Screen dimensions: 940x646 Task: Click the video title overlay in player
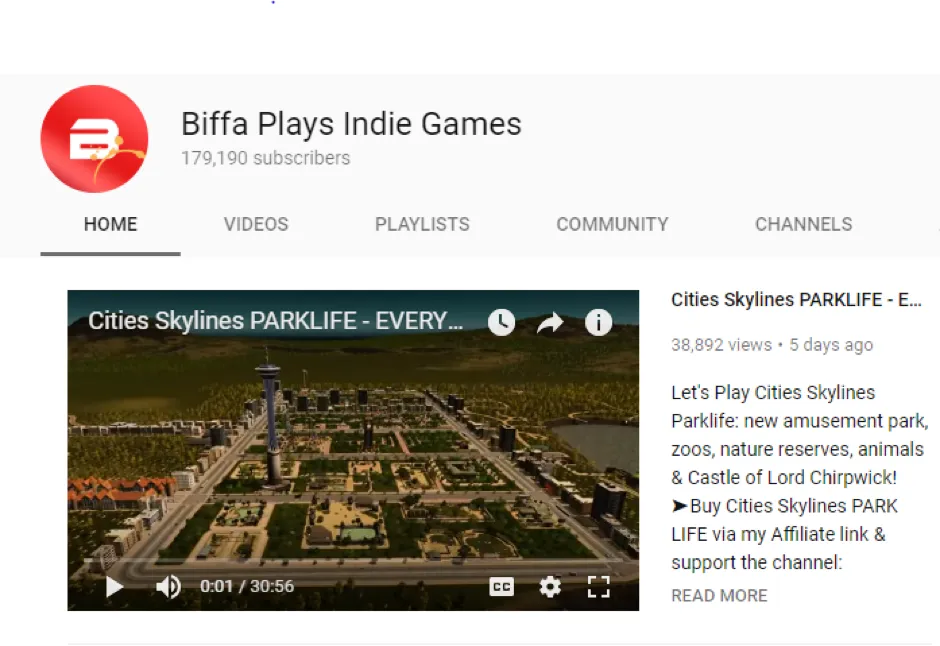tap(275, 321)
